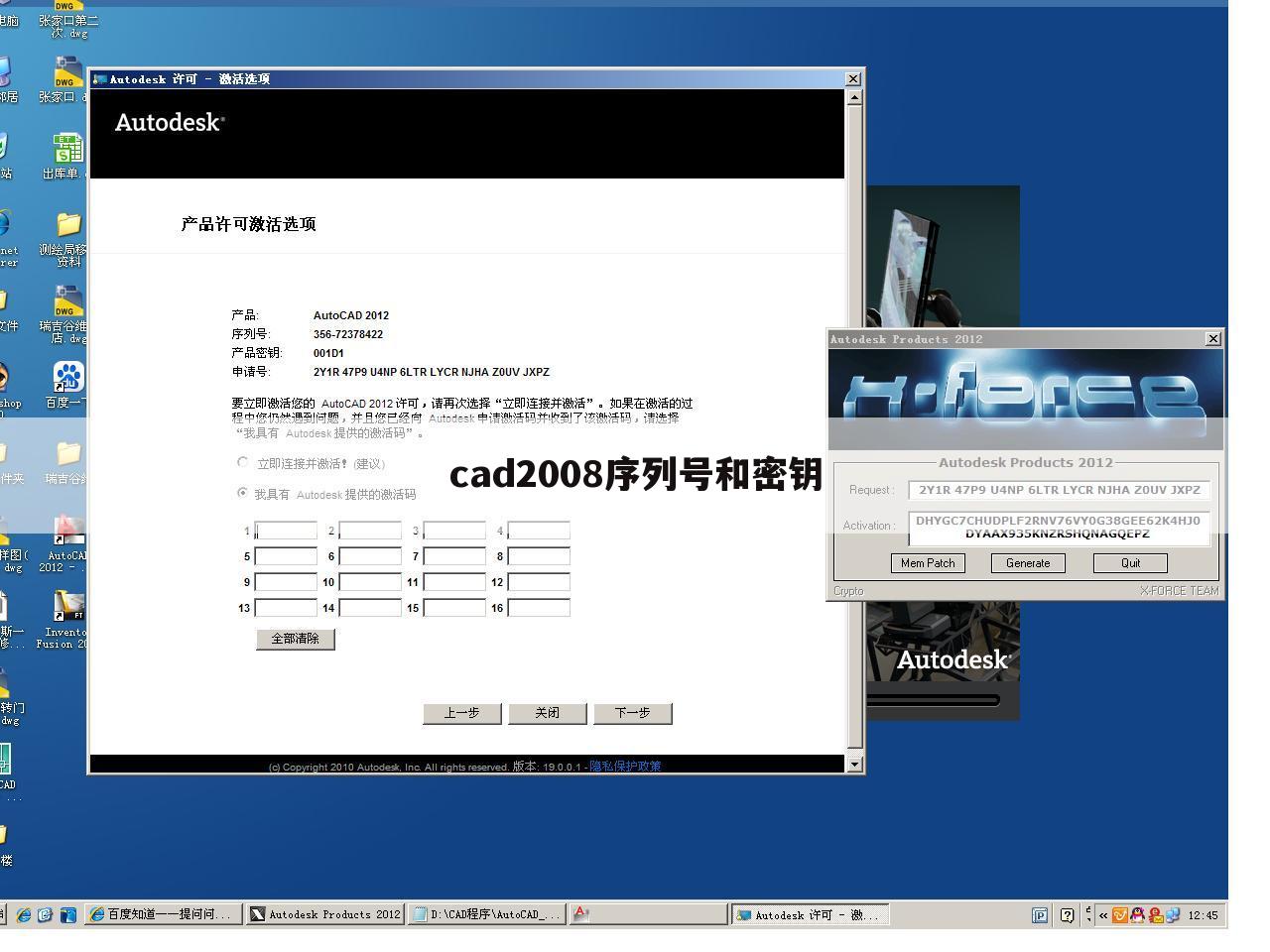Click activation code field 14

click(370, 608)
